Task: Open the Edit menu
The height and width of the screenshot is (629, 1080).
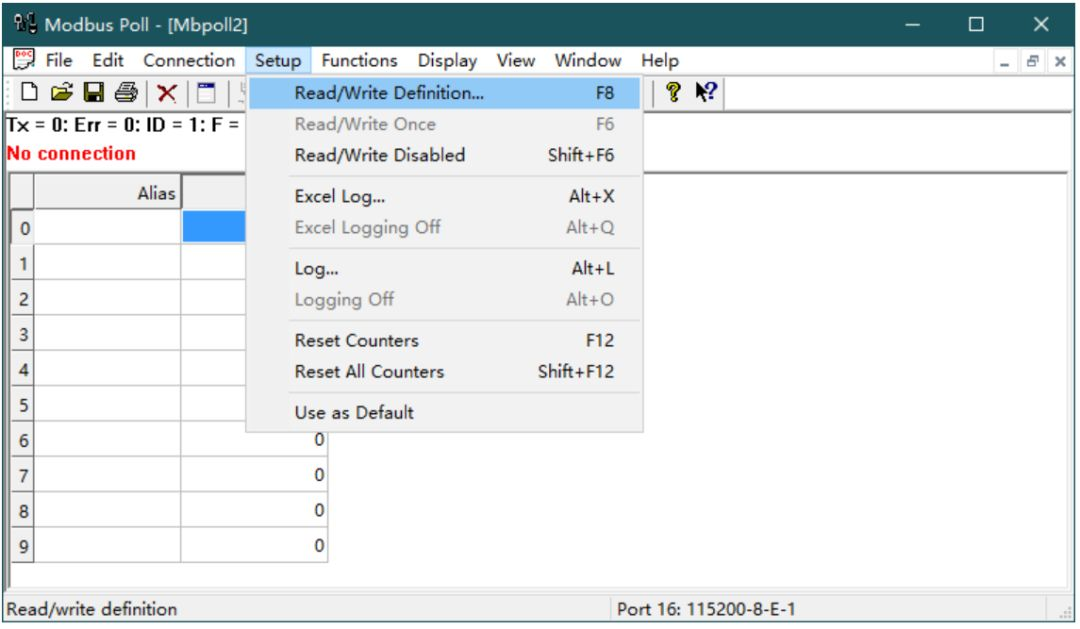Action: 107,61
